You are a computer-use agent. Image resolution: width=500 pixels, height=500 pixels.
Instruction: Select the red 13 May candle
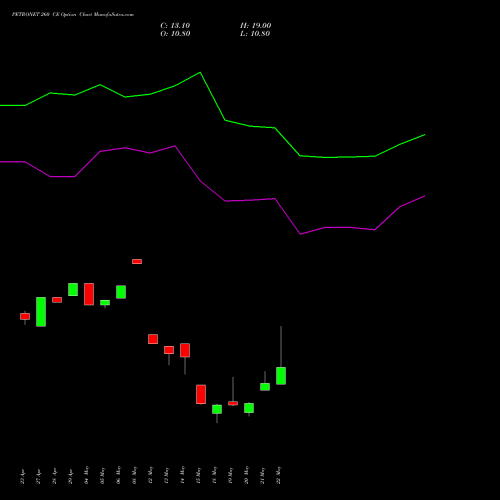(x=169, y=350)
